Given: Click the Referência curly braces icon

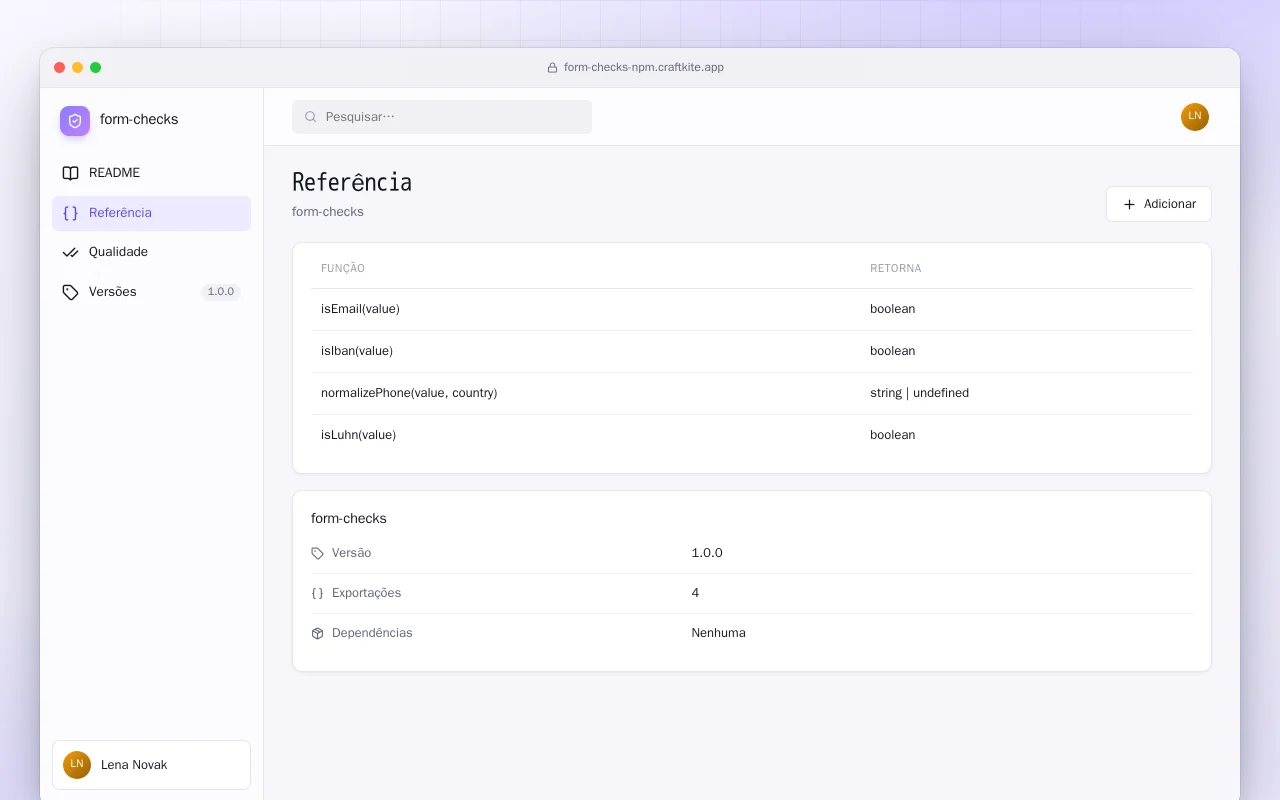Looking at the screenshot, I should (70, 213).
